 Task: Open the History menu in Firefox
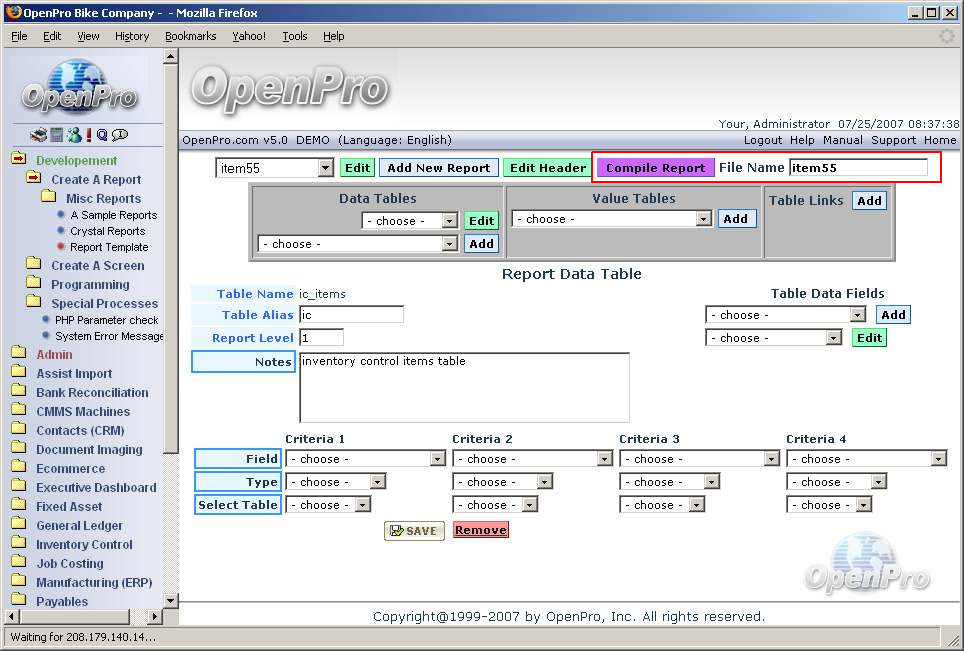131,36
